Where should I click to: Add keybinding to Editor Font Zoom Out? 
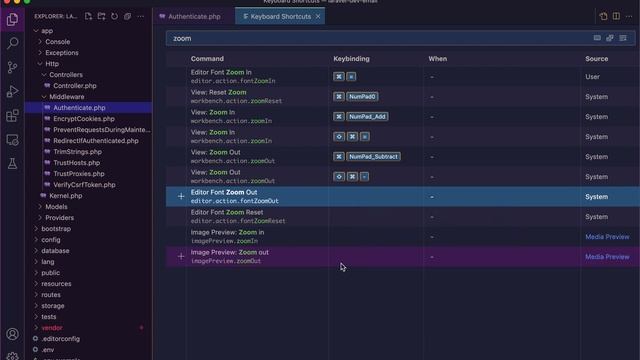[x=181, y=196]
